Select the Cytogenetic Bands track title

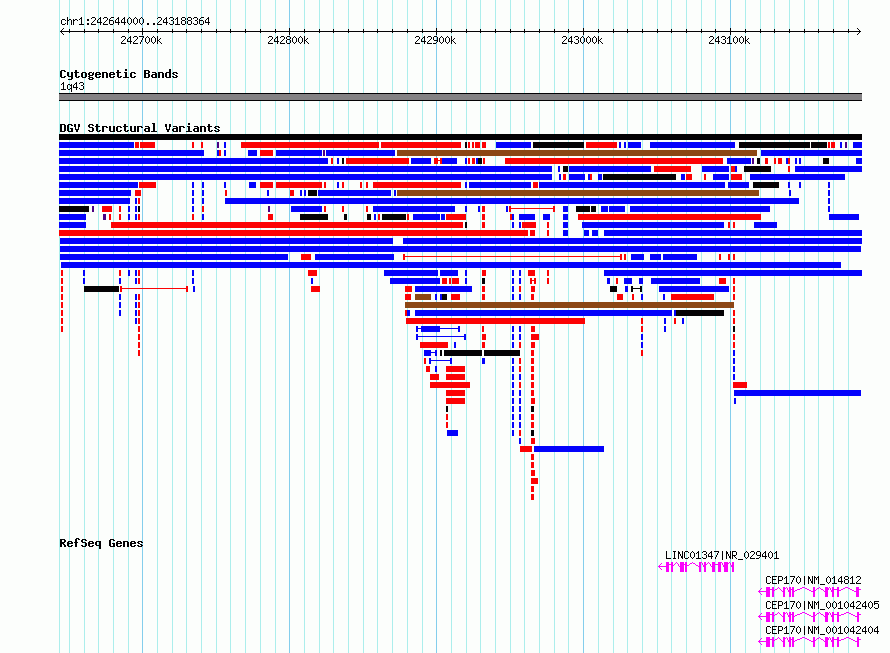point(119,74)
